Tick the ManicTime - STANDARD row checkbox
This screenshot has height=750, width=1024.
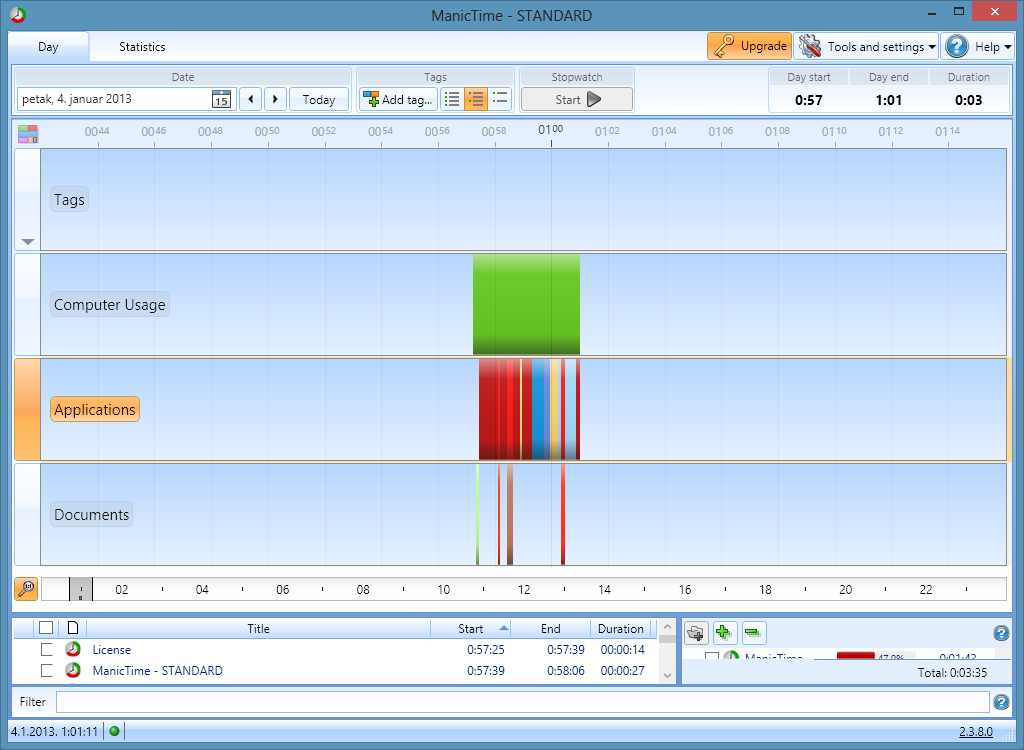[x=46, y=671]
